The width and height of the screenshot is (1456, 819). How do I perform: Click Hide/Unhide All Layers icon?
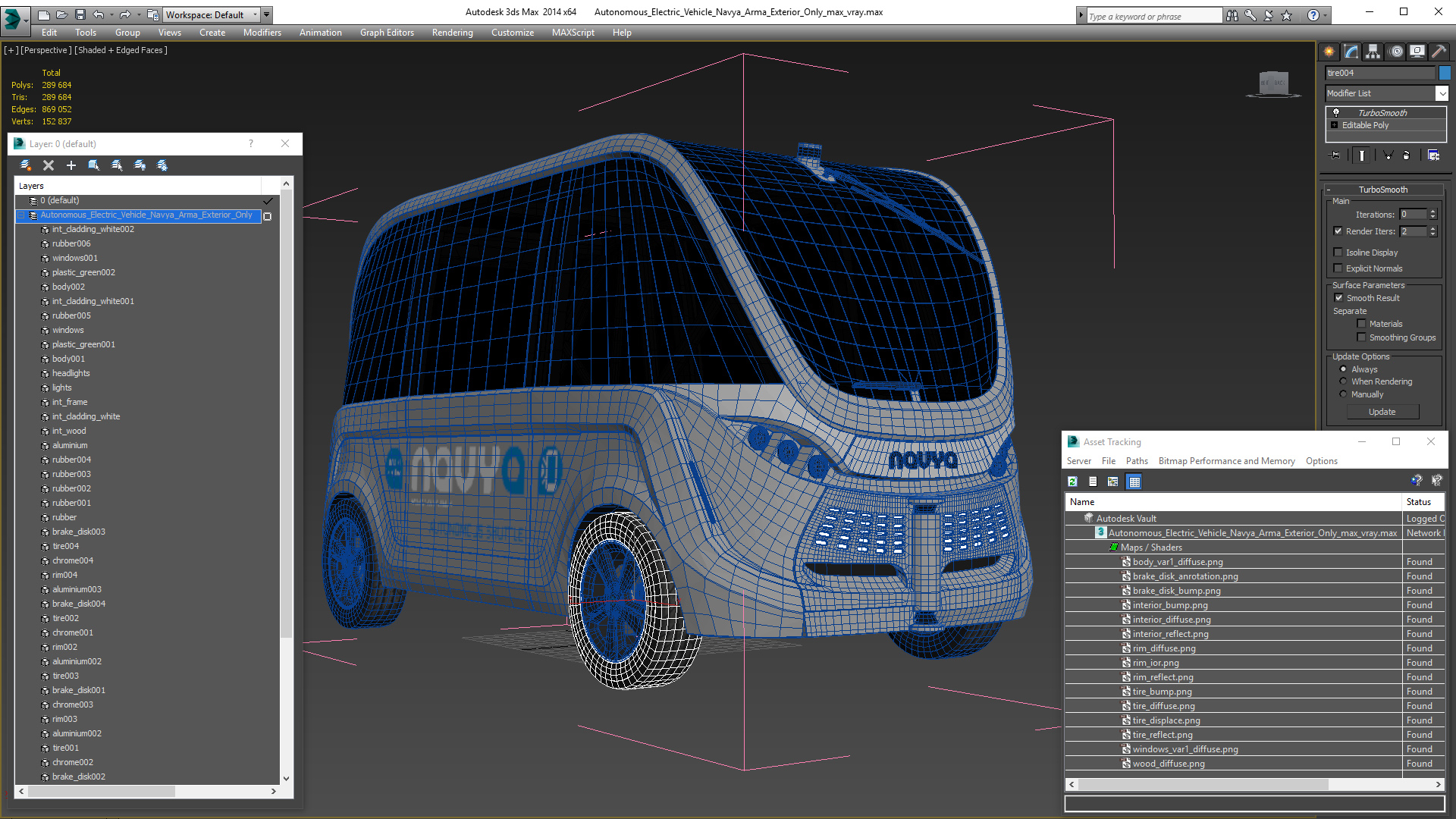click(140, 165)
